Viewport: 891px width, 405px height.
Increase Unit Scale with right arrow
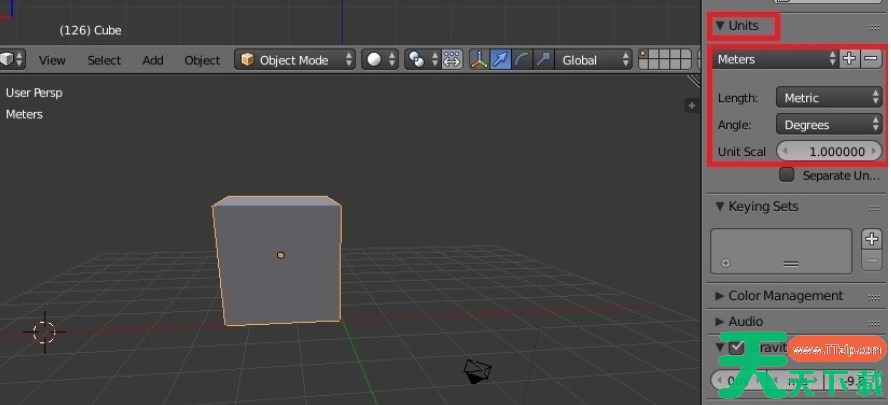(873, 152)
